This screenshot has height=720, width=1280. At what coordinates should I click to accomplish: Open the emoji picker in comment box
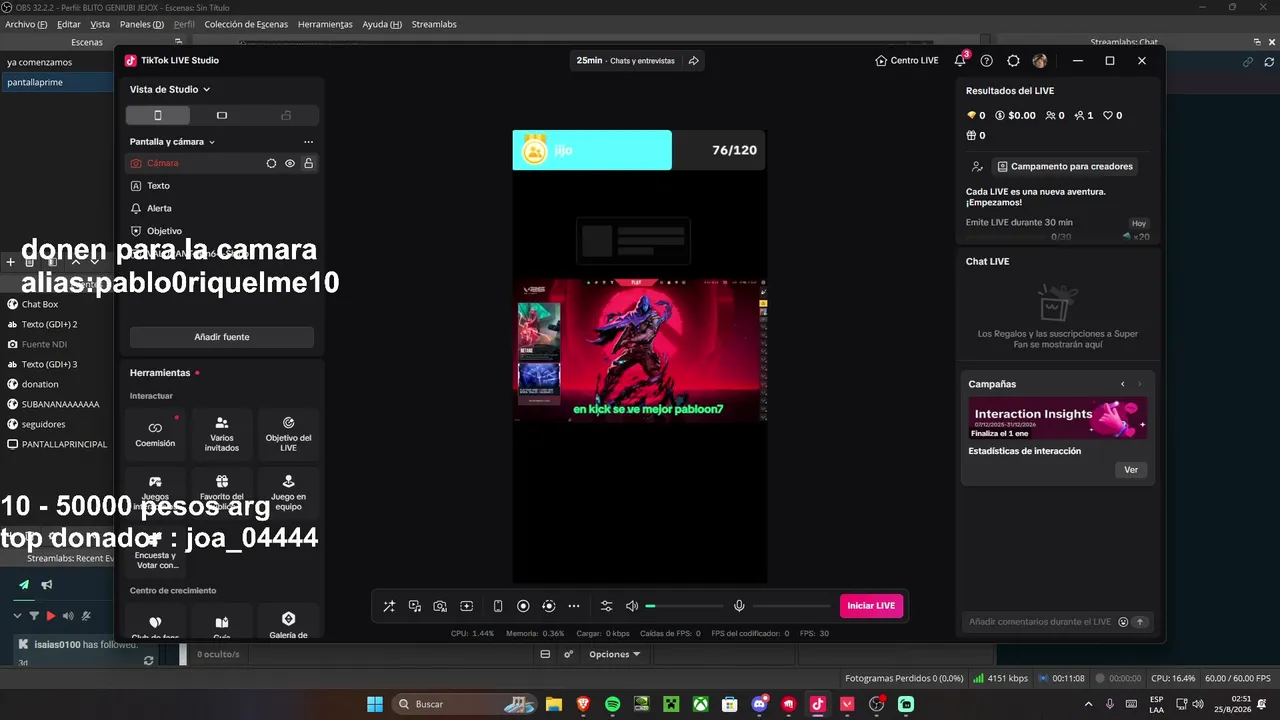coord(1123,622)
